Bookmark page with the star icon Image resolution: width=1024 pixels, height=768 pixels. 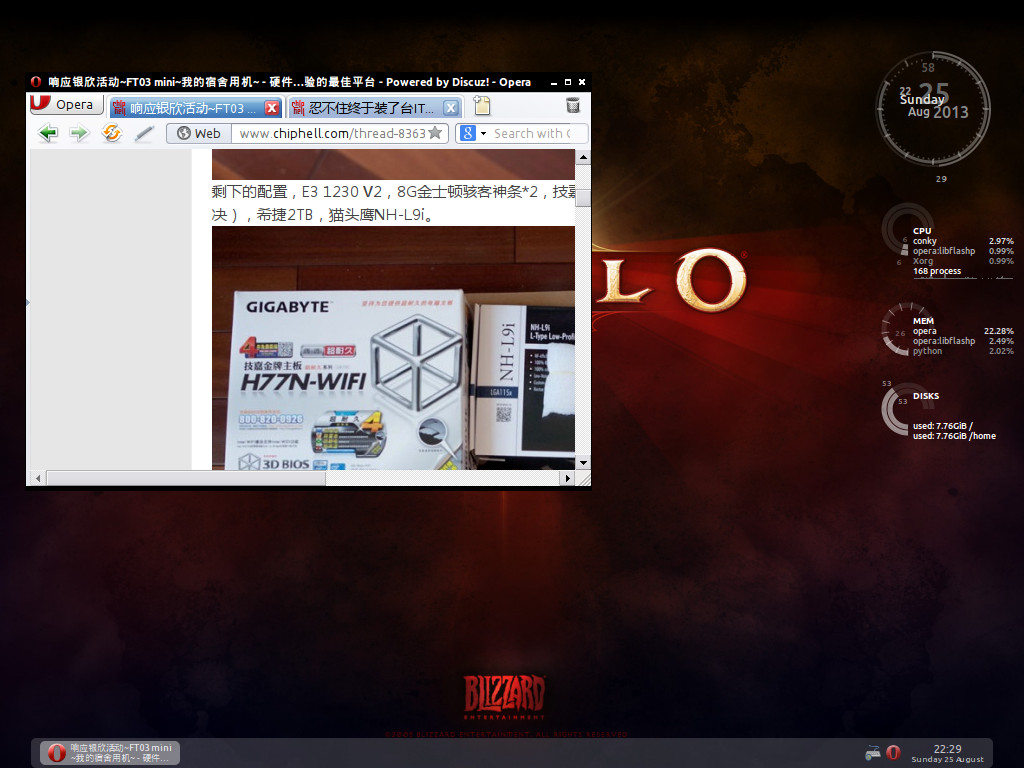pyautogui.click(x=435, y=133)
